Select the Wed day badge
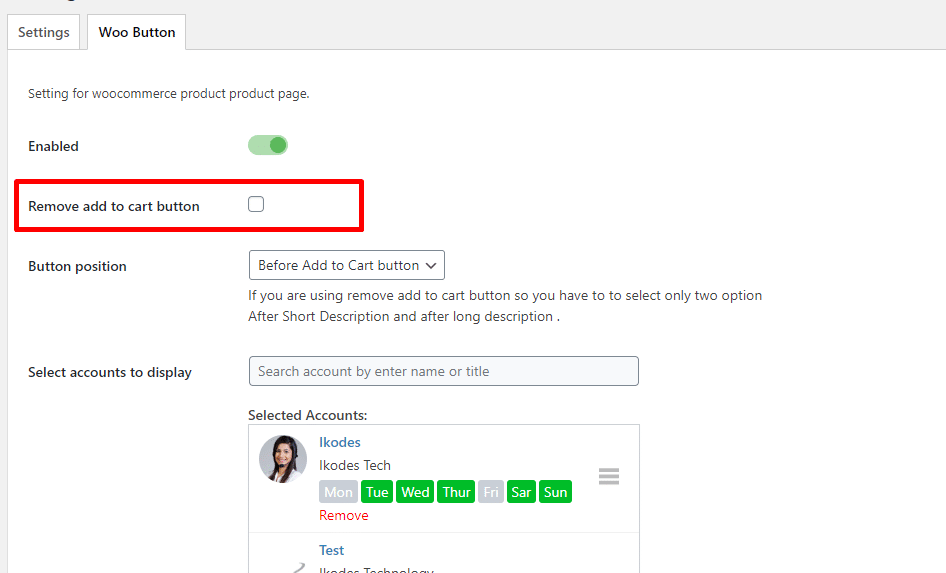 tap(415, 492)
